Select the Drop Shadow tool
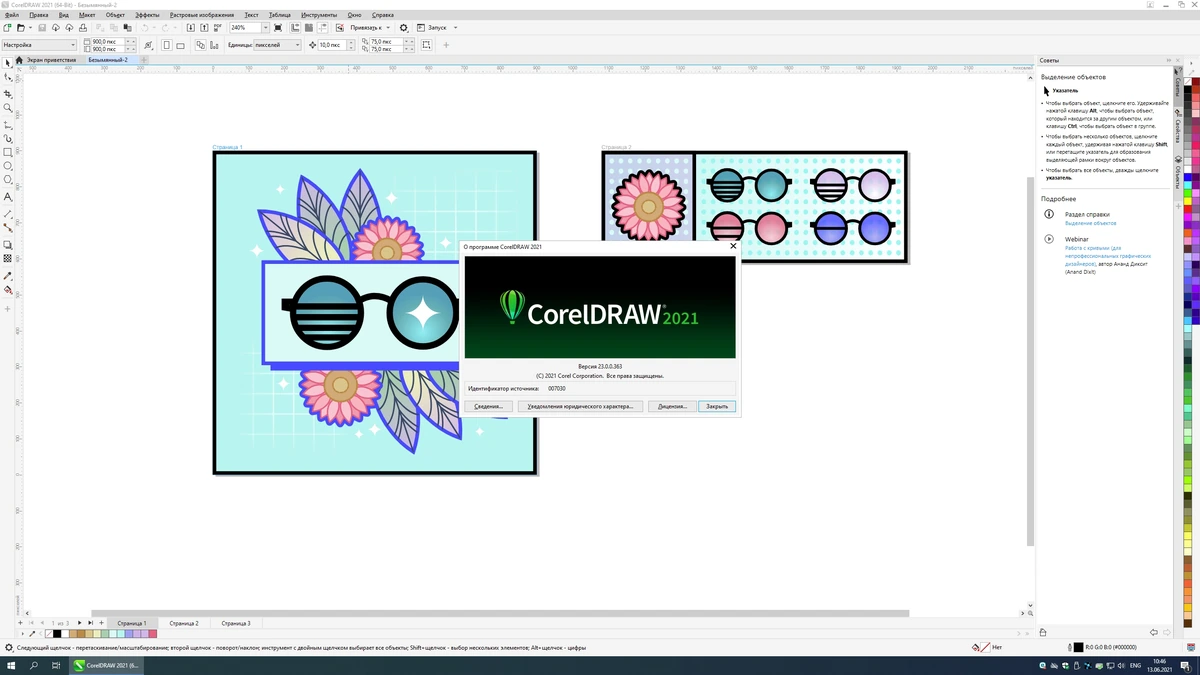The width and height of the screenshot is (1200, 675). (8, 245)
